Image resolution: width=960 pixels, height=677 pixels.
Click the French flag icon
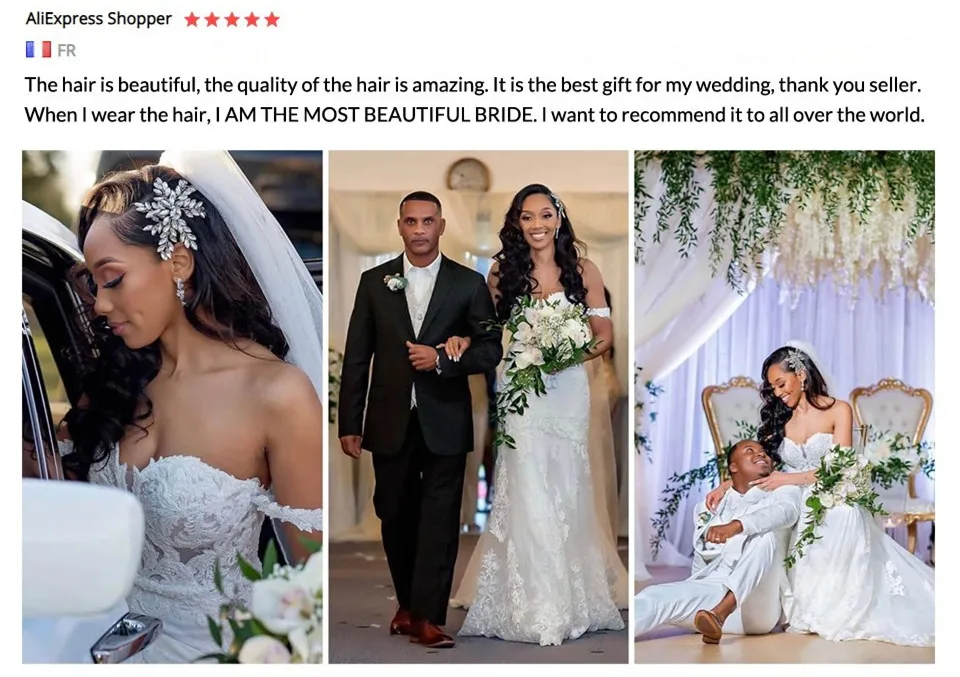click(38, 50)
